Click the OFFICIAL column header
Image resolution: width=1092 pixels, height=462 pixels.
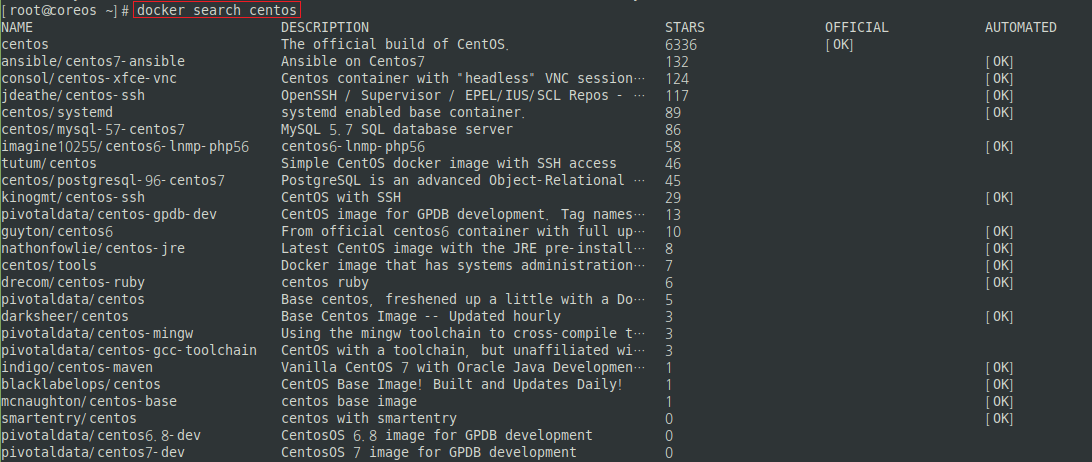(x=857, y=27)
